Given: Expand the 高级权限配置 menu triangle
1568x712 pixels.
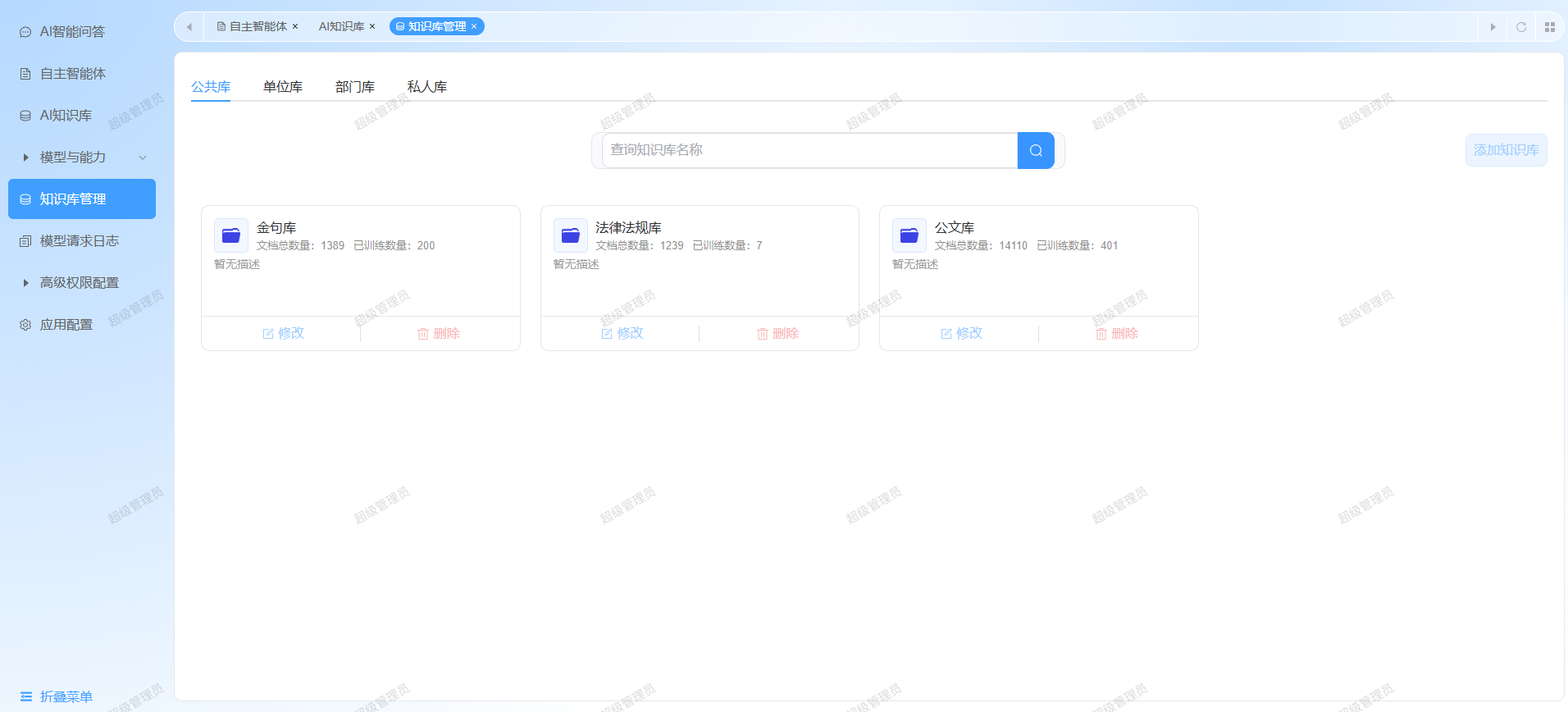Looking at the screenshot, I should [x=26, y=283].
